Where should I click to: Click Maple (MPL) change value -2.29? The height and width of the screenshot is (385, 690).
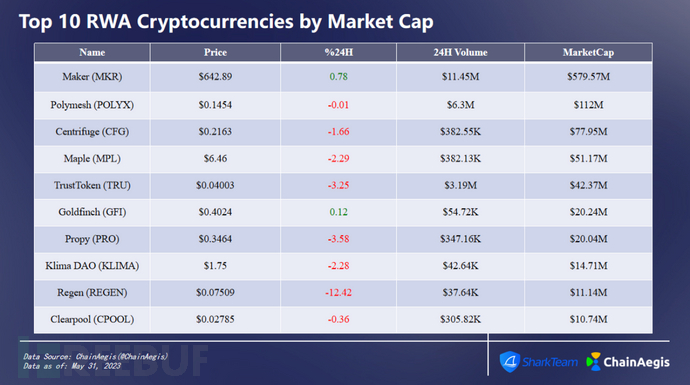338,158
